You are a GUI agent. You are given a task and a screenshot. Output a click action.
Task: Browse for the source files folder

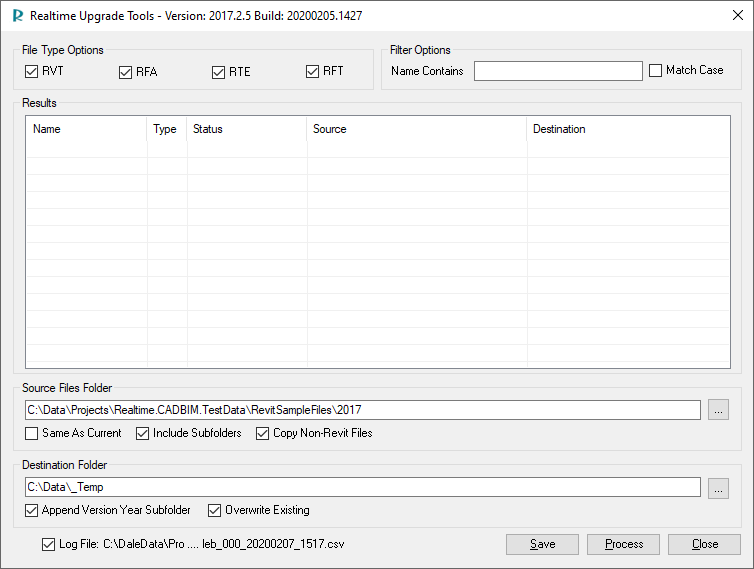coord(718,410)
